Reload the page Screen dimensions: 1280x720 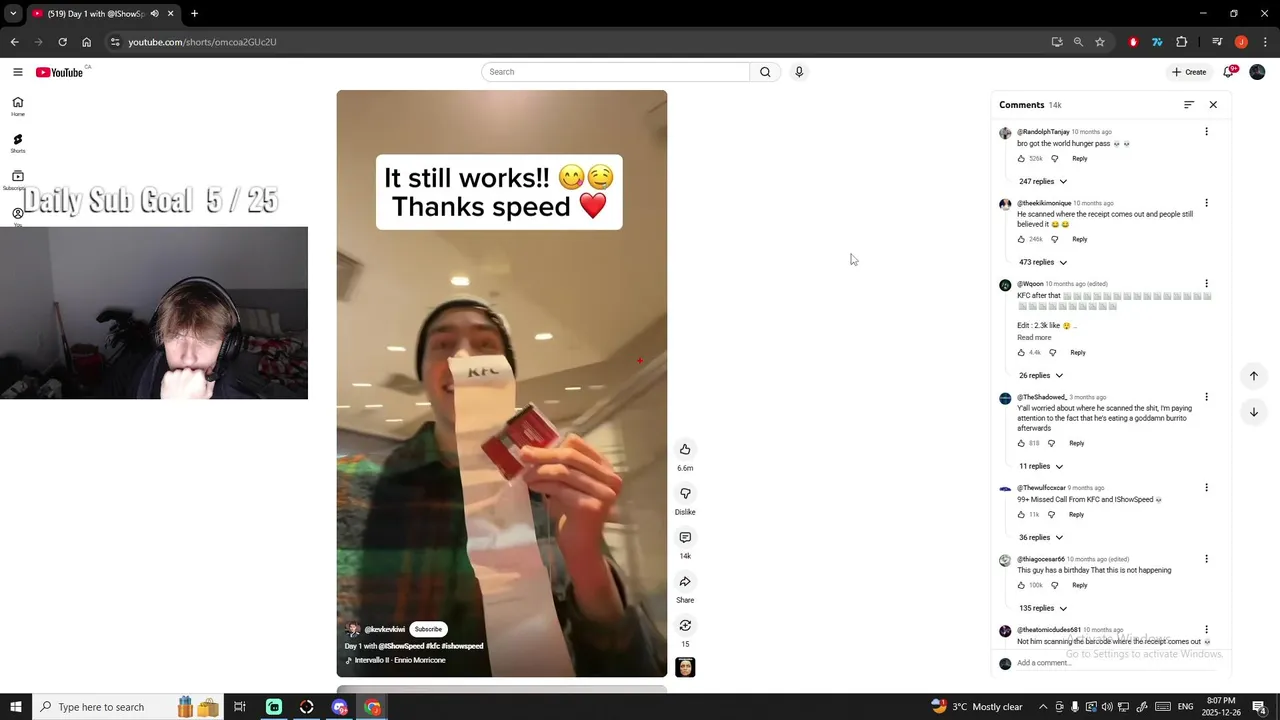coord(62,42)
